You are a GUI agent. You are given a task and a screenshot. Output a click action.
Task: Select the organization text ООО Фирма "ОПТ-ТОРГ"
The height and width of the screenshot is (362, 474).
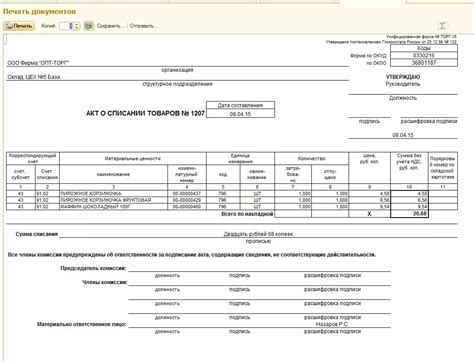[x=38, y=63]
